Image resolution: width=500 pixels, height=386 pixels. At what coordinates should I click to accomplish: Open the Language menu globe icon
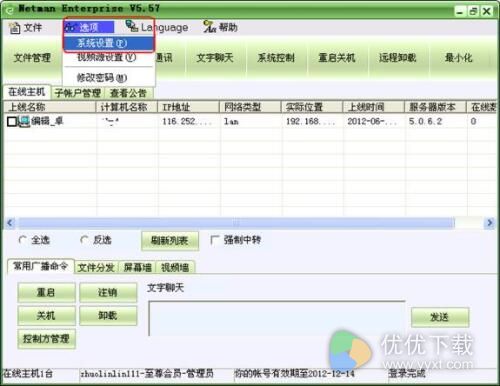click(132, 26)
